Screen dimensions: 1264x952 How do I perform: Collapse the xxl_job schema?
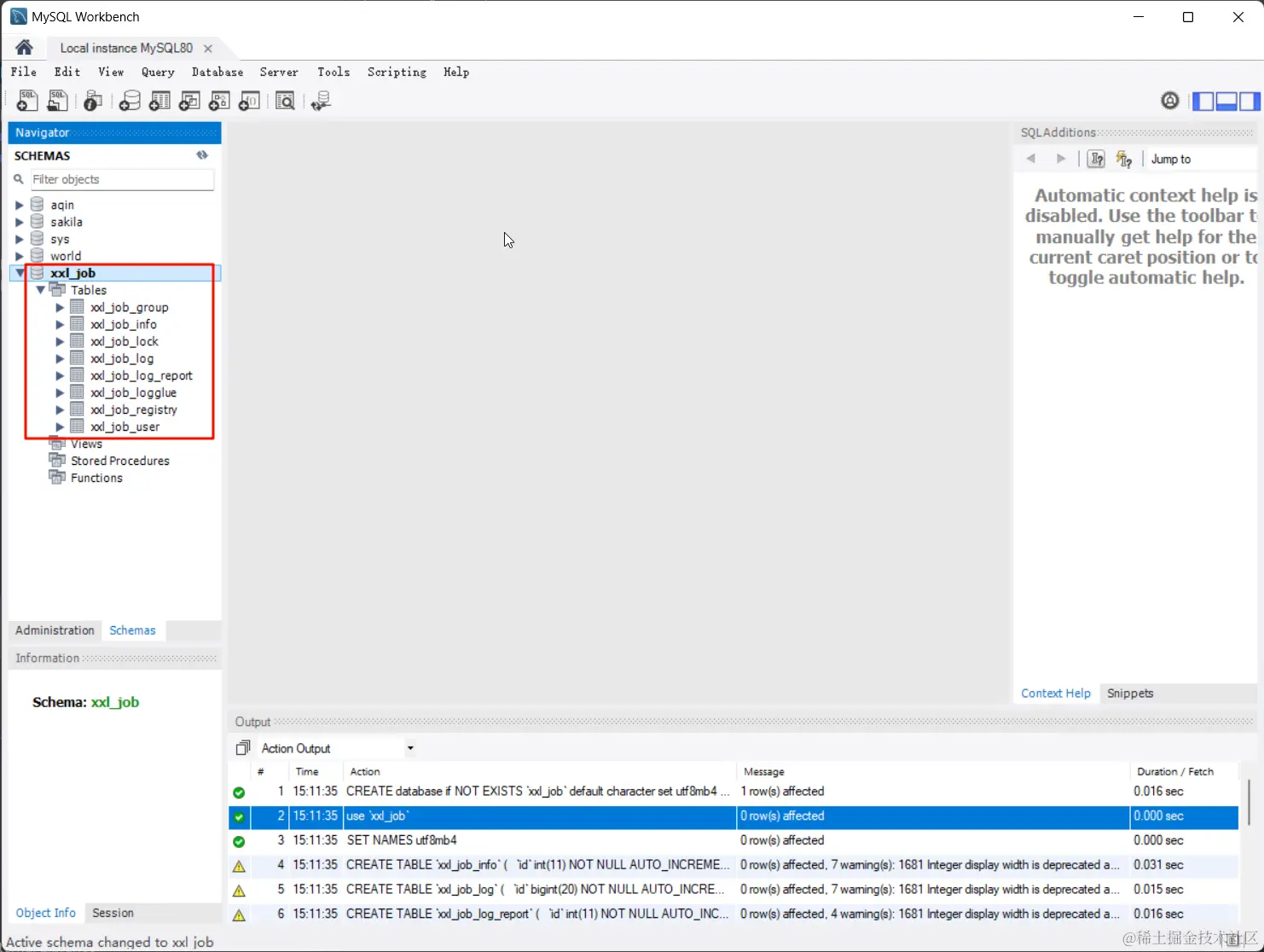(x=19, y=273)
